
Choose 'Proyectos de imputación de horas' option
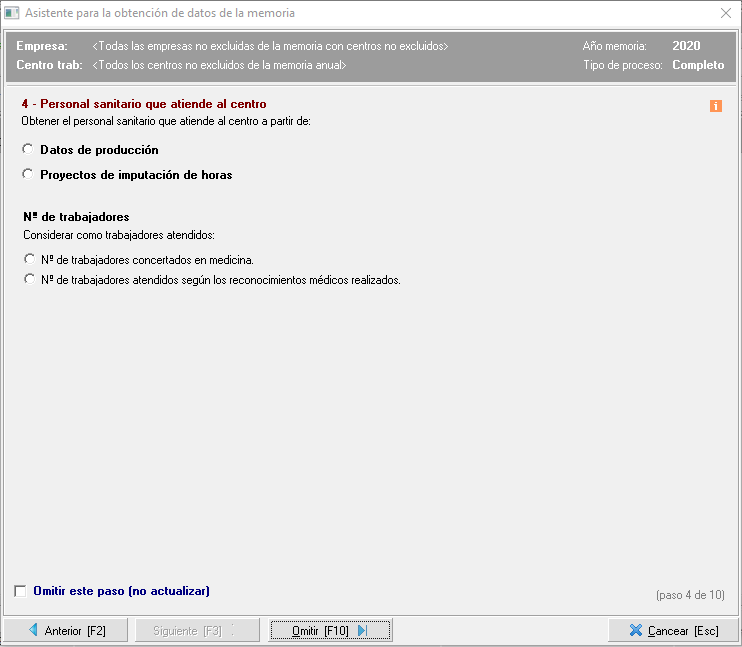pos(28,174)
